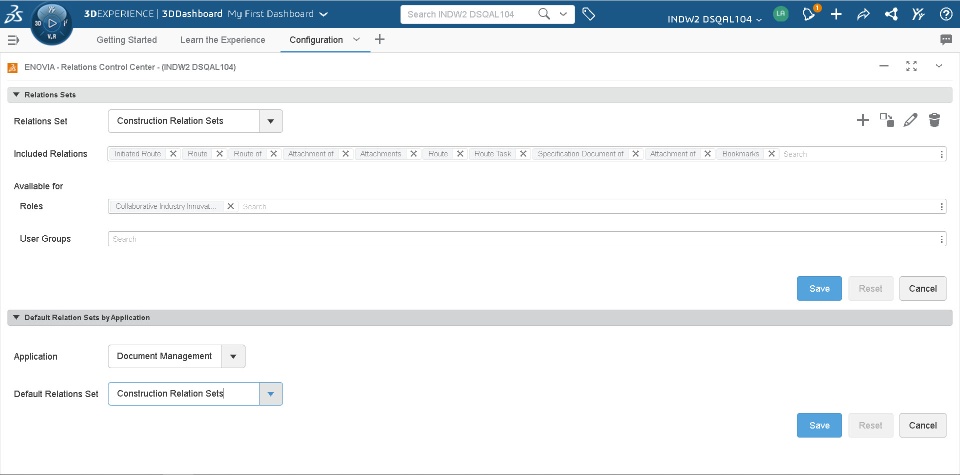Remove Specification Document of chip

(636, 154)
